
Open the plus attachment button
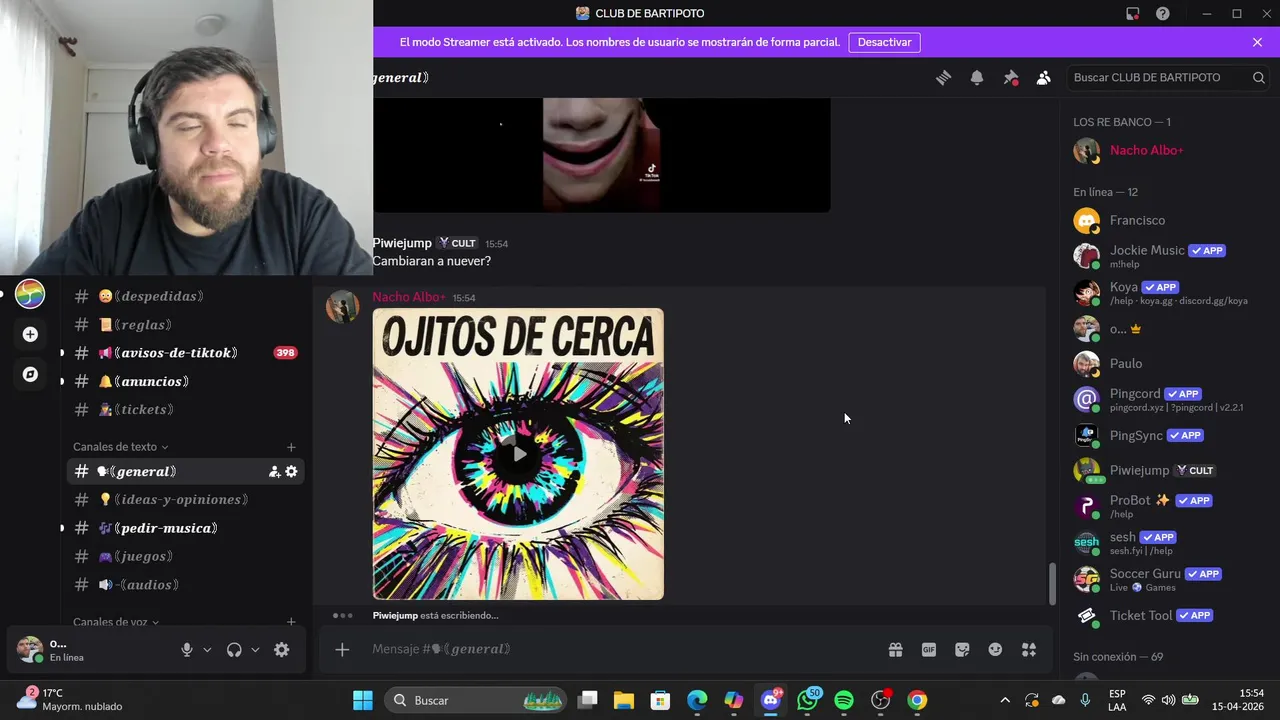pyautogui.click(x=342, y=650)
